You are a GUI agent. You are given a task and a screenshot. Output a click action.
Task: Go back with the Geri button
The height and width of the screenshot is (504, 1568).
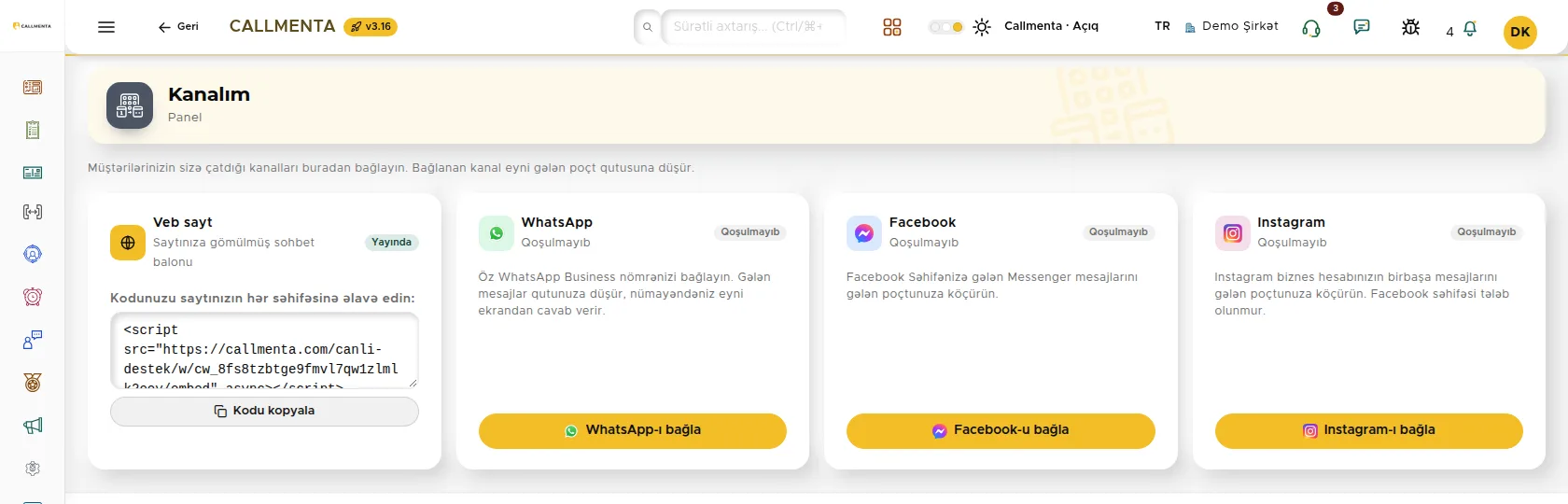click(178, 27)
